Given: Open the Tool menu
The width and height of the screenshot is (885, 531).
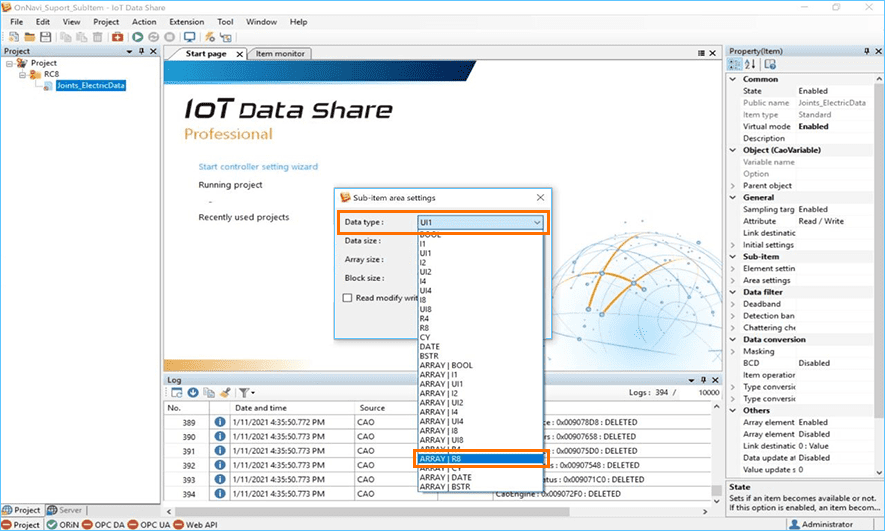Looking at the screenshot, I should [225, 22].
